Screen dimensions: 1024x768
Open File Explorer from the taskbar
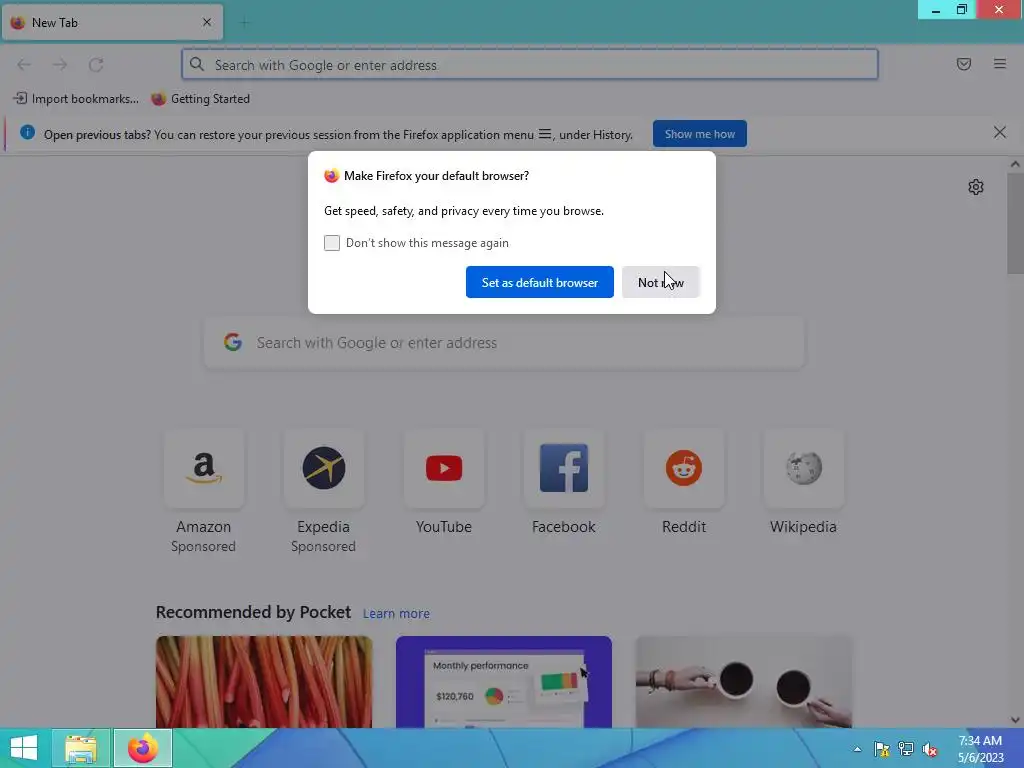click(x=81, y=748)
